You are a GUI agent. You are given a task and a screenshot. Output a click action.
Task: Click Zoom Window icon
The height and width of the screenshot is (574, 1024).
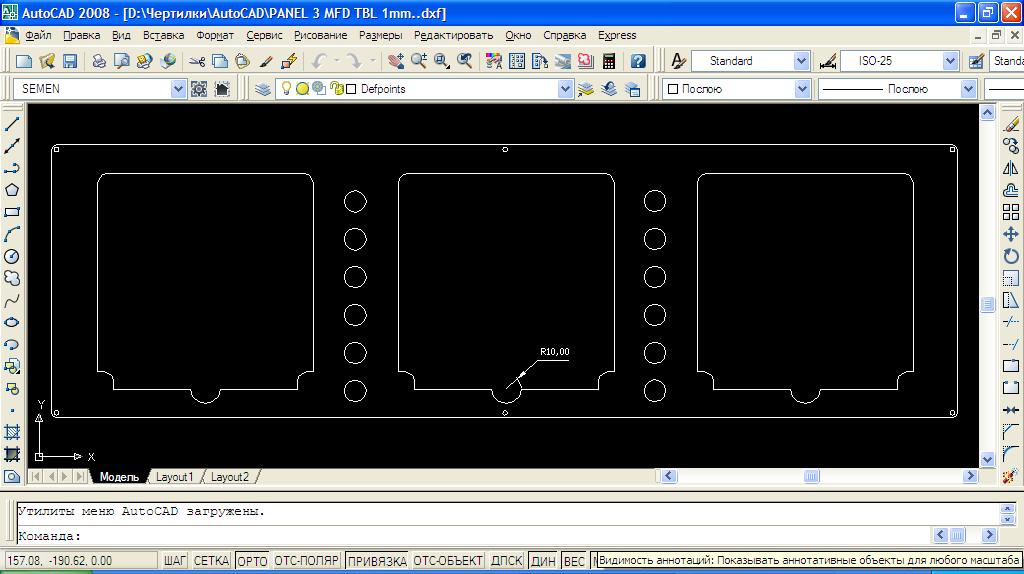(442, 61)
